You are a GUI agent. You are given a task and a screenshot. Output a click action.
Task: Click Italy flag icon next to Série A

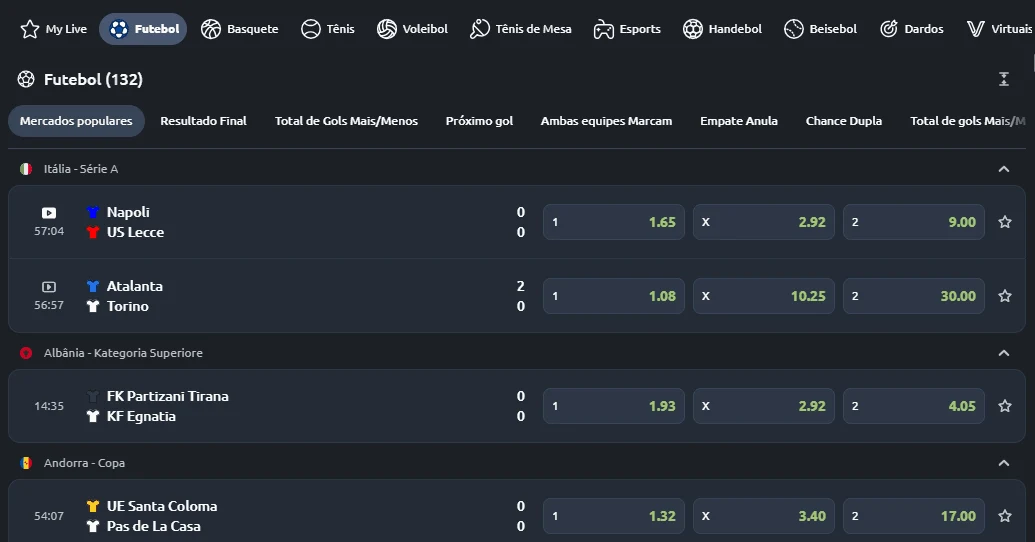[x=26, y=169]
